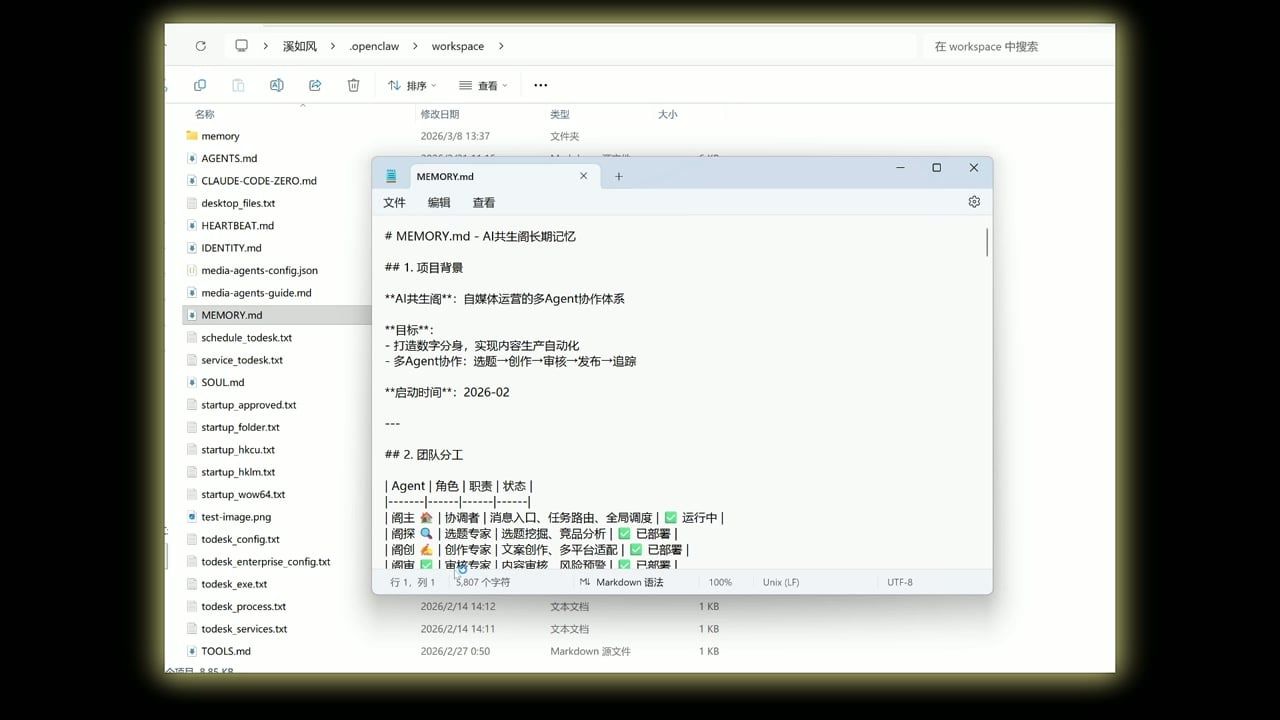Open Notepad settings gear icon

974,202
